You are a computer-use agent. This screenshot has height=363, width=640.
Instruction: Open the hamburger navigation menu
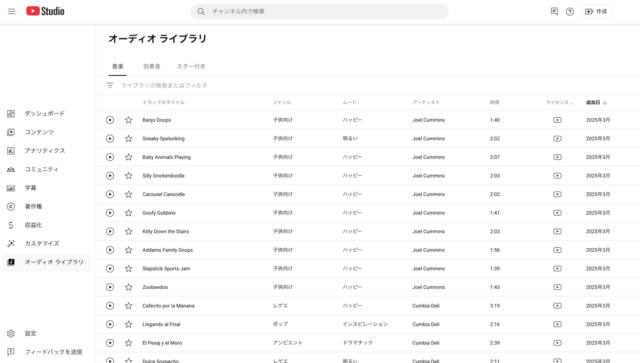(x=11, y=11)
